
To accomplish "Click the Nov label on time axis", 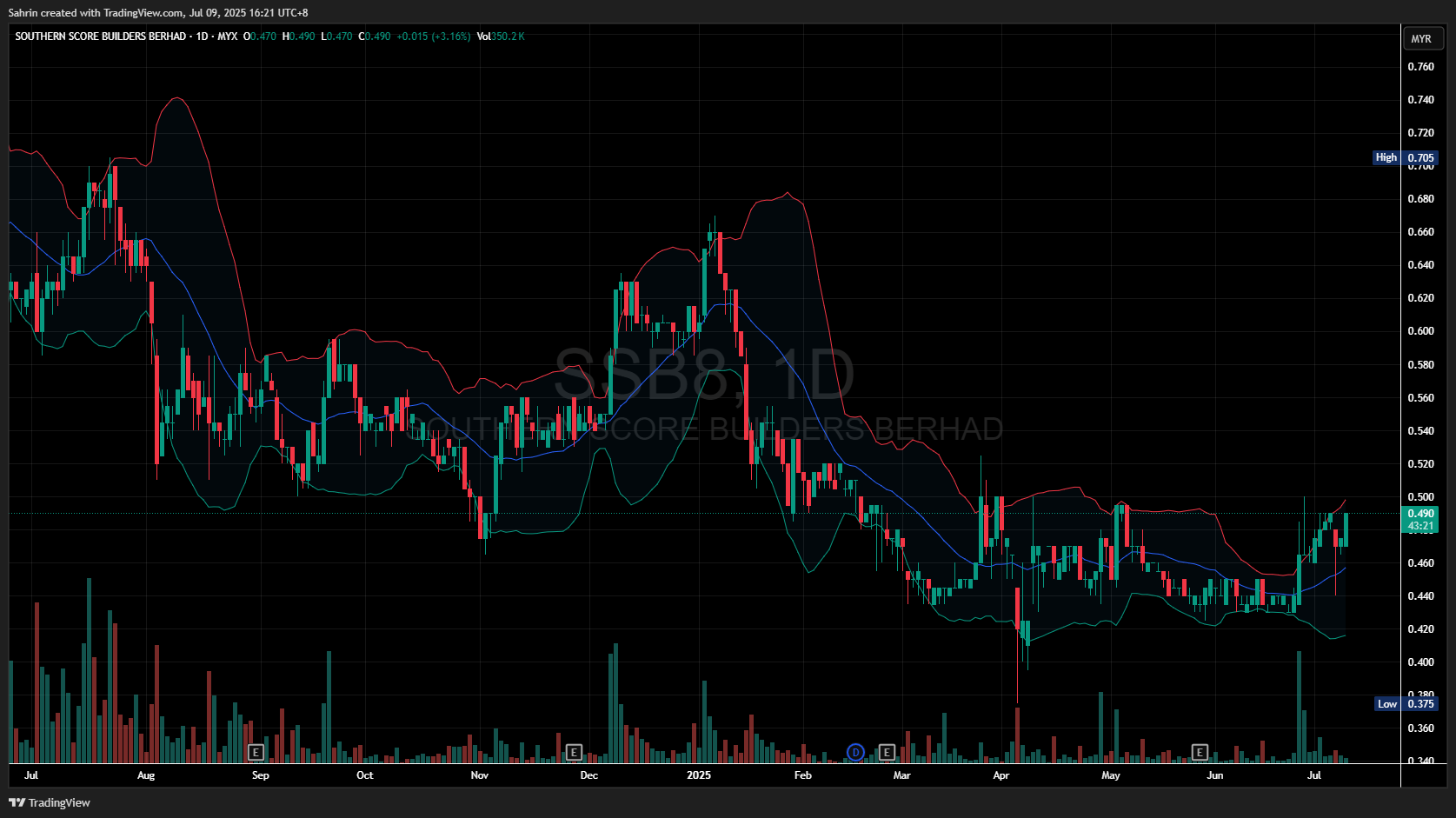I will point(480,775).
